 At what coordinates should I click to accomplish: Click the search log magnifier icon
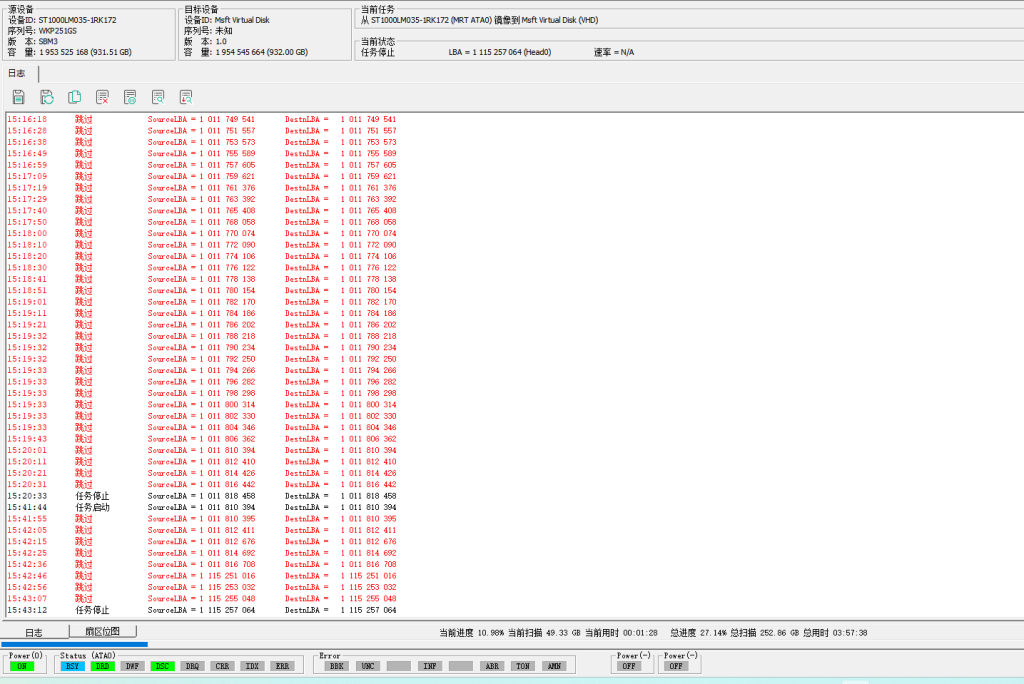(158, 97)
